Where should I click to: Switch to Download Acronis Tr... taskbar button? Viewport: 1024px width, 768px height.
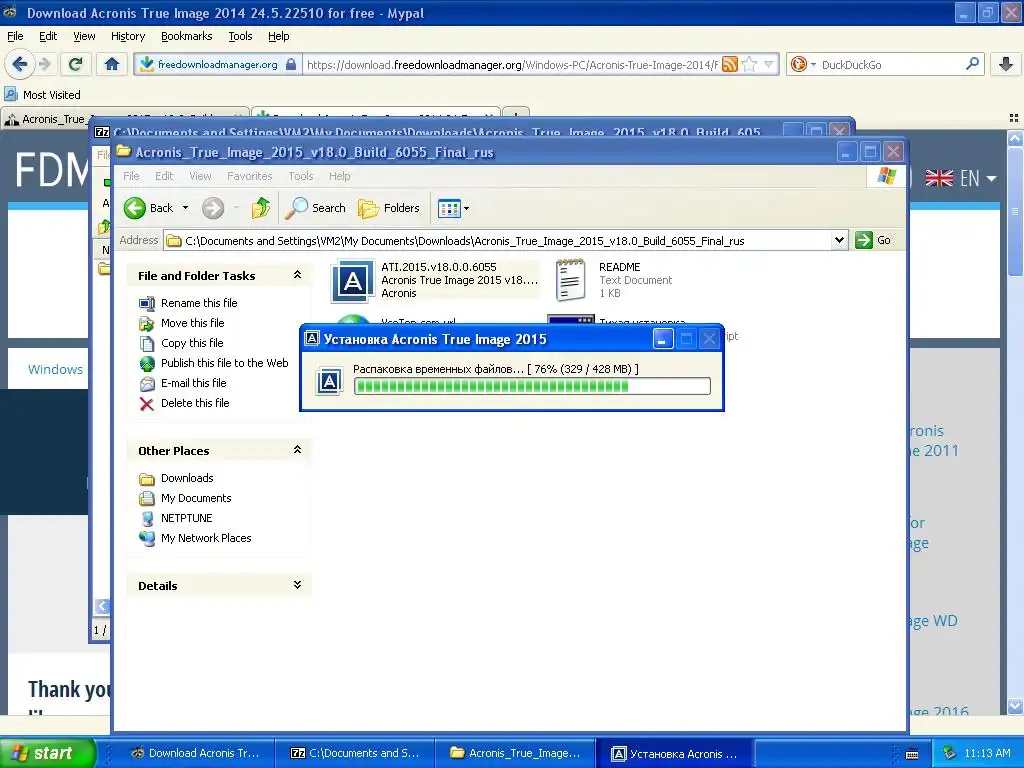[x=195, y=753]
